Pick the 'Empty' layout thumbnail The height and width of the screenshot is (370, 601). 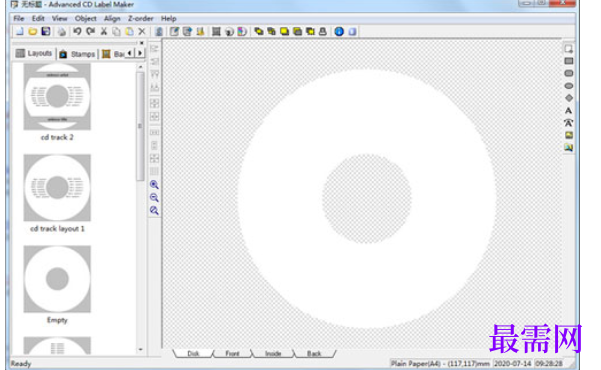click(x=57, y=279)
